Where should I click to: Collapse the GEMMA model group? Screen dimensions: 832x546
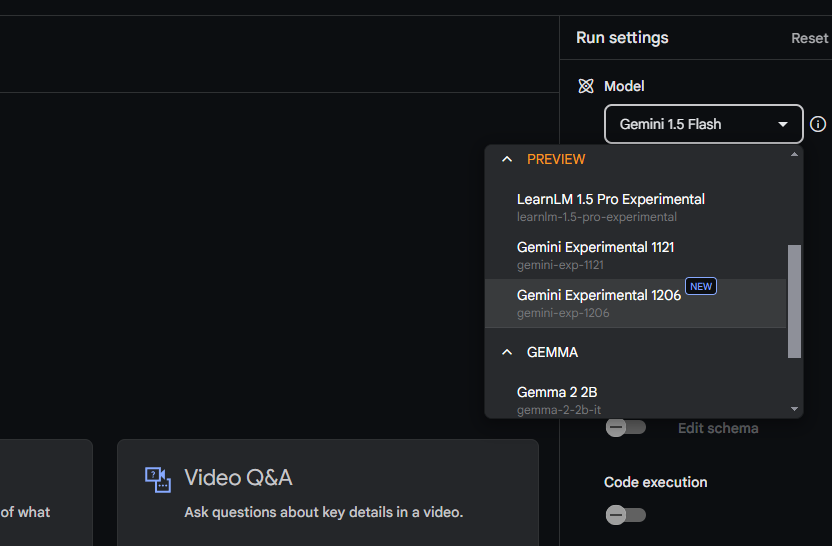pos(507,352)
